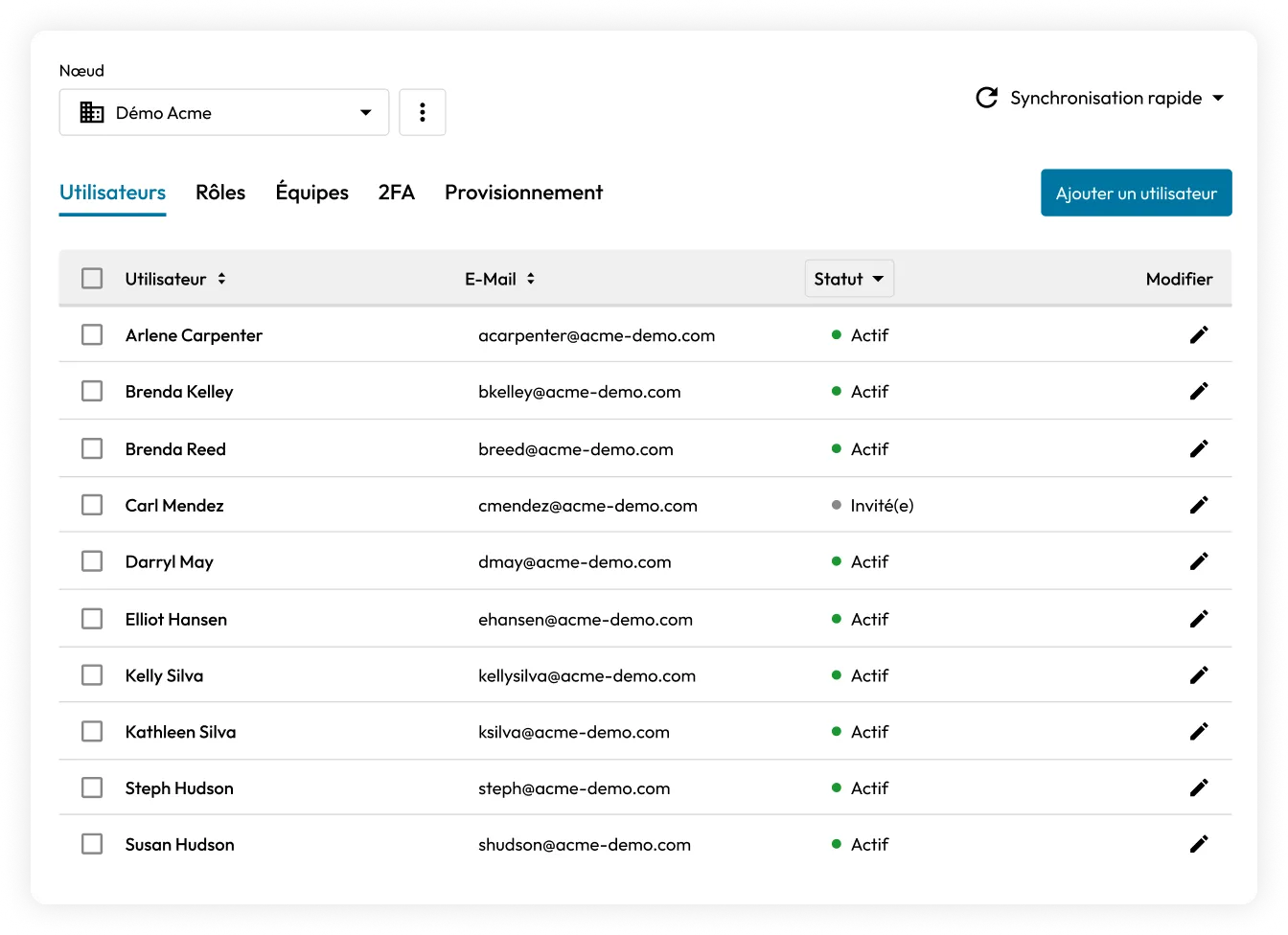Tick the checkbox for Elliot Hansen
The height and width of the screenshot is (935, 1288).
coord(92,619)
